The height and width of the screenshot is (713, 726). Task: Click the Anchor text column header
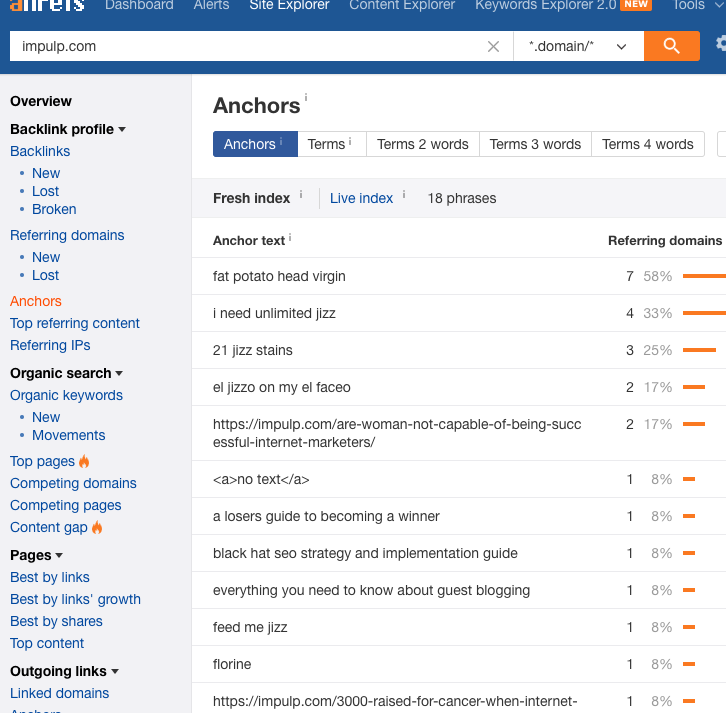249,241
